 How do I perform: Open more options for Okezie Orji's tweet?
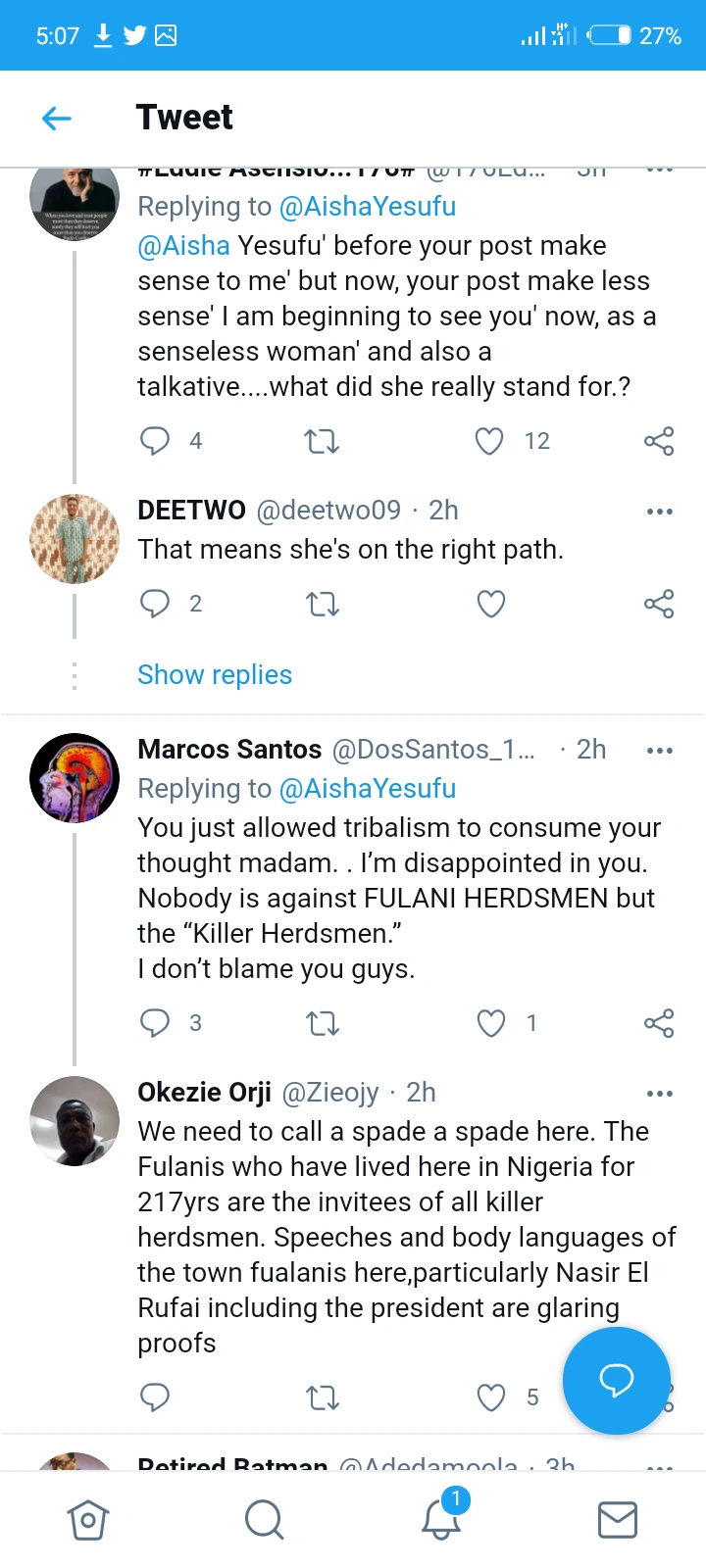click(659, 1094)
